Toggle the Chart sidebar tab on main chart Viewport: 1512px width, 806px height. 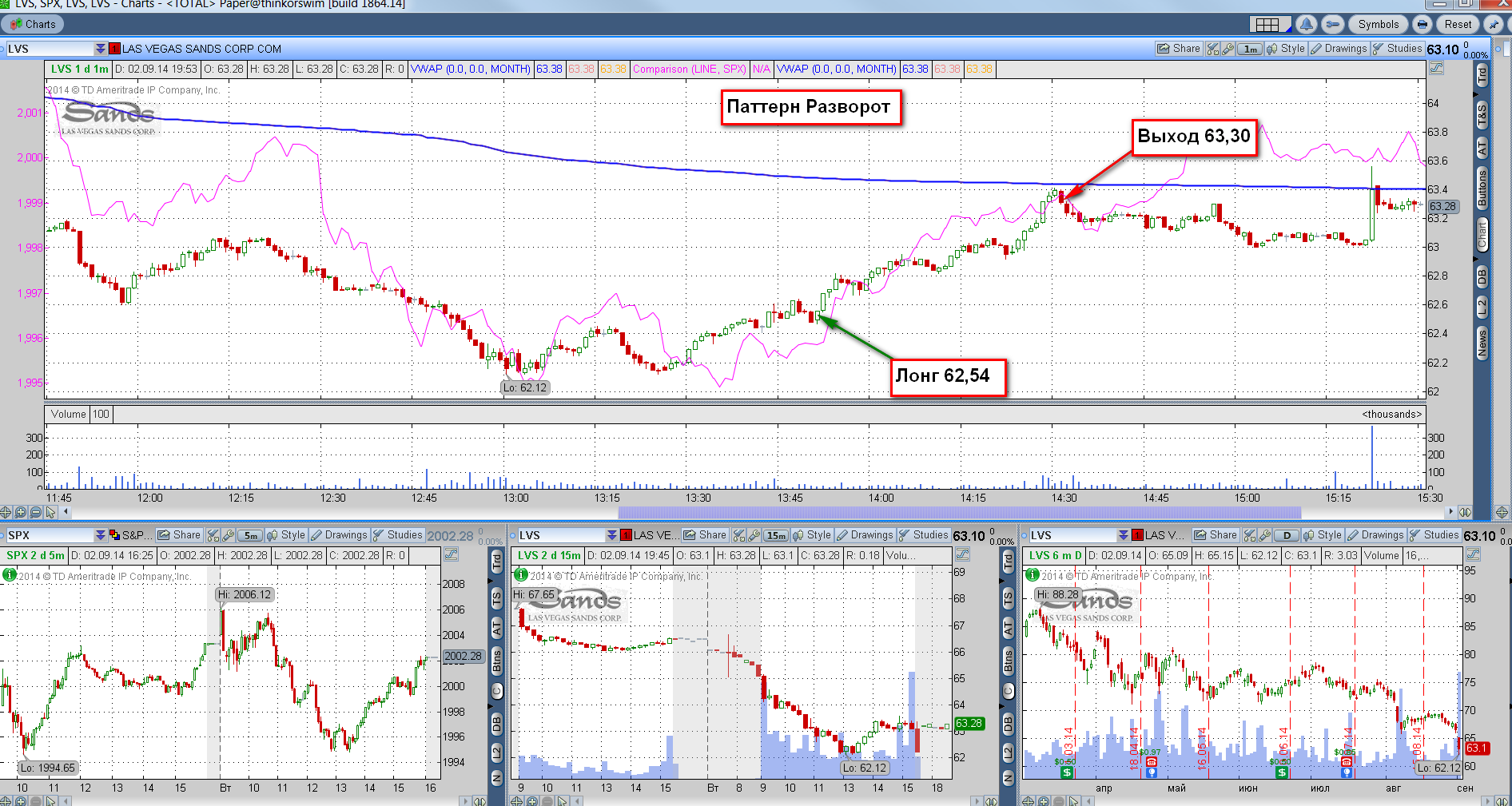[1482, 236]
